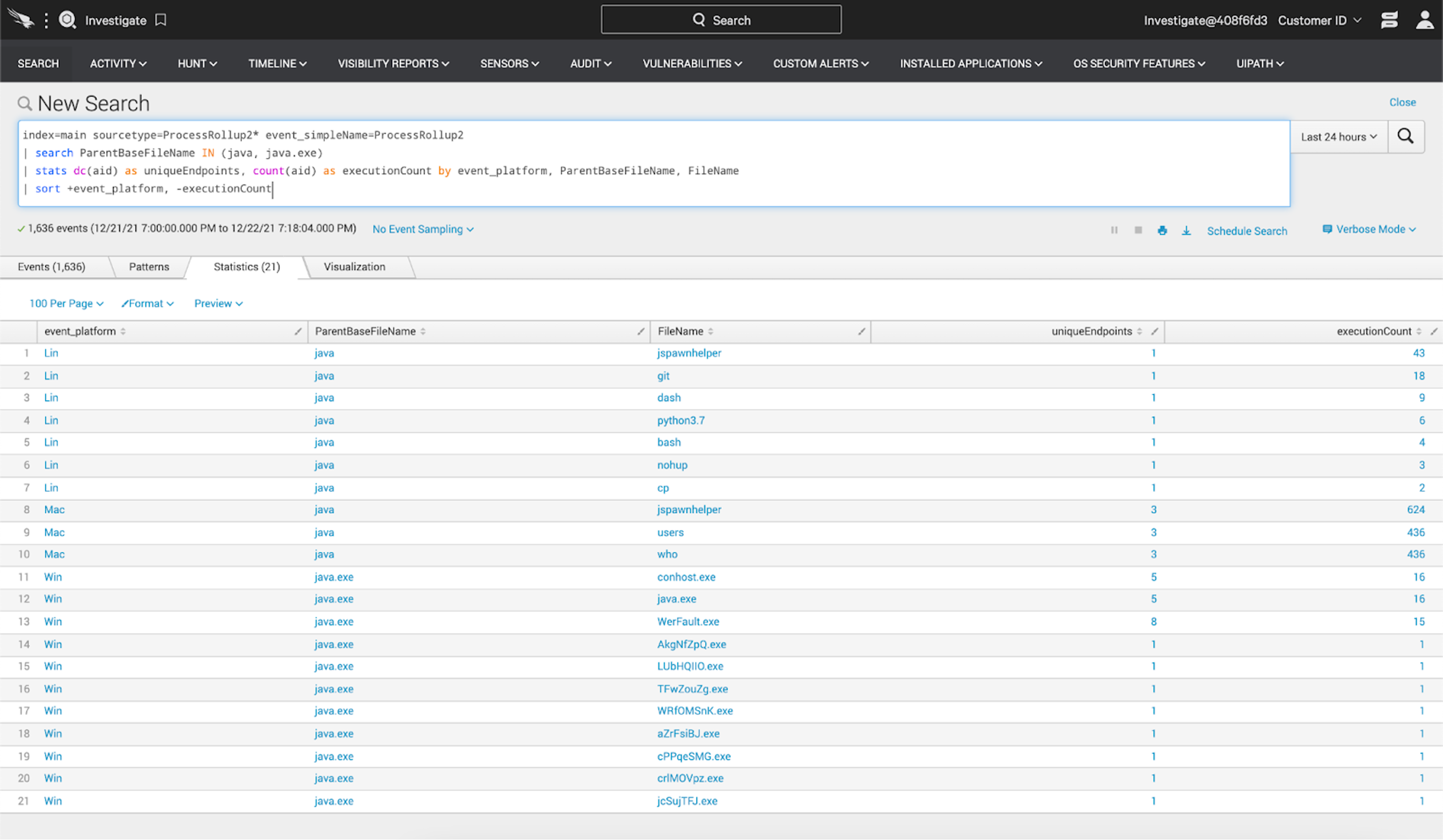
Task: Click the Investigate module icon
Action: [67, 20]
